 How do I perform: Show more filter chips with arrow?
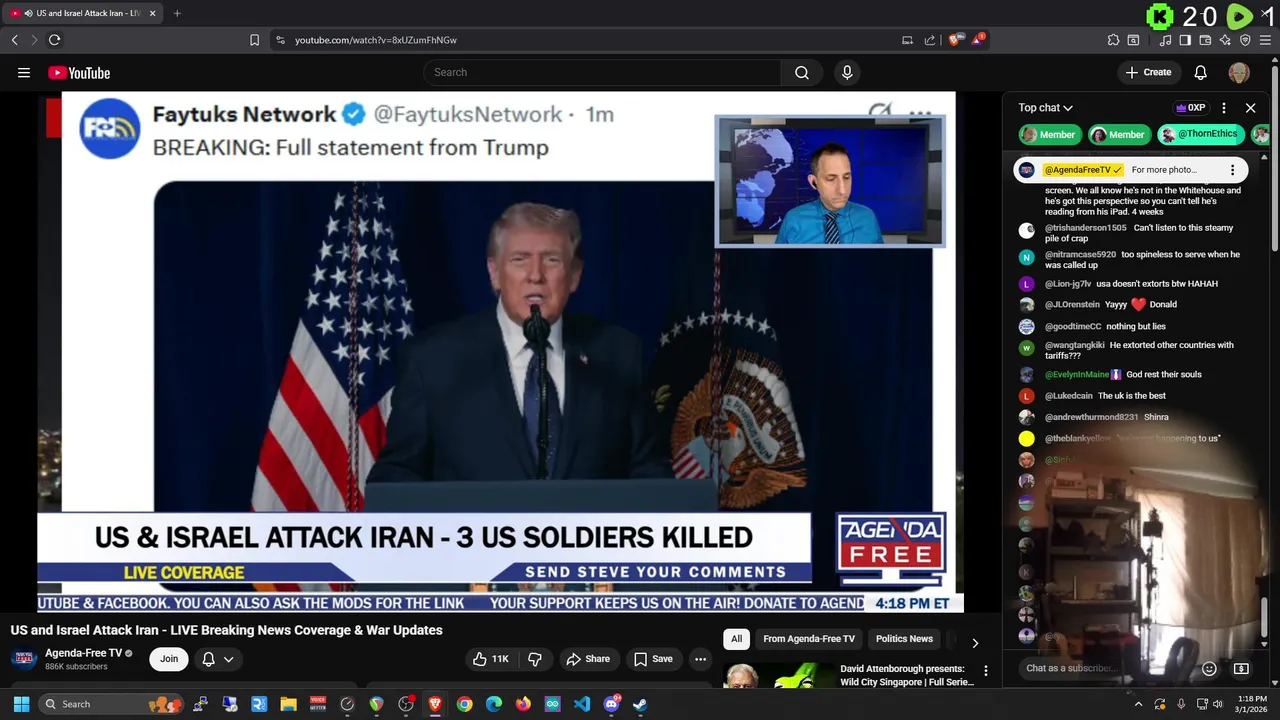pos(975,642)
